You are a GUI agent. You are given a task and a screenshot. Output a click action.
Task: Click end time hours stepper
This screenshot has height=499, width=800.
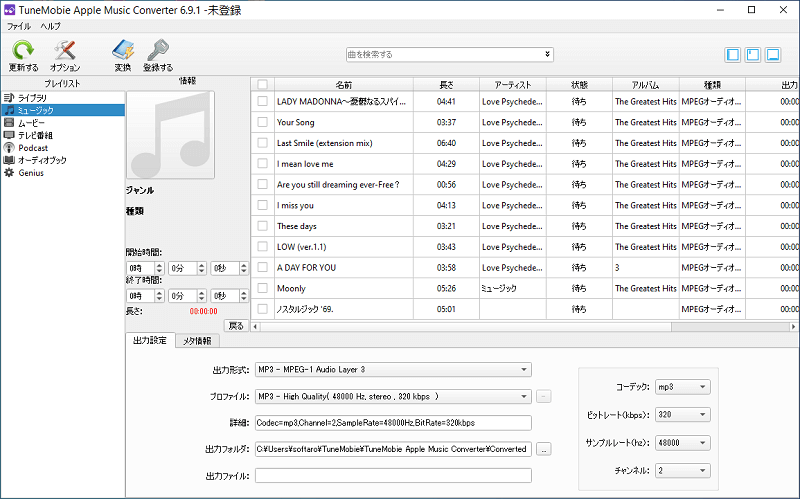tap(159, 295)
